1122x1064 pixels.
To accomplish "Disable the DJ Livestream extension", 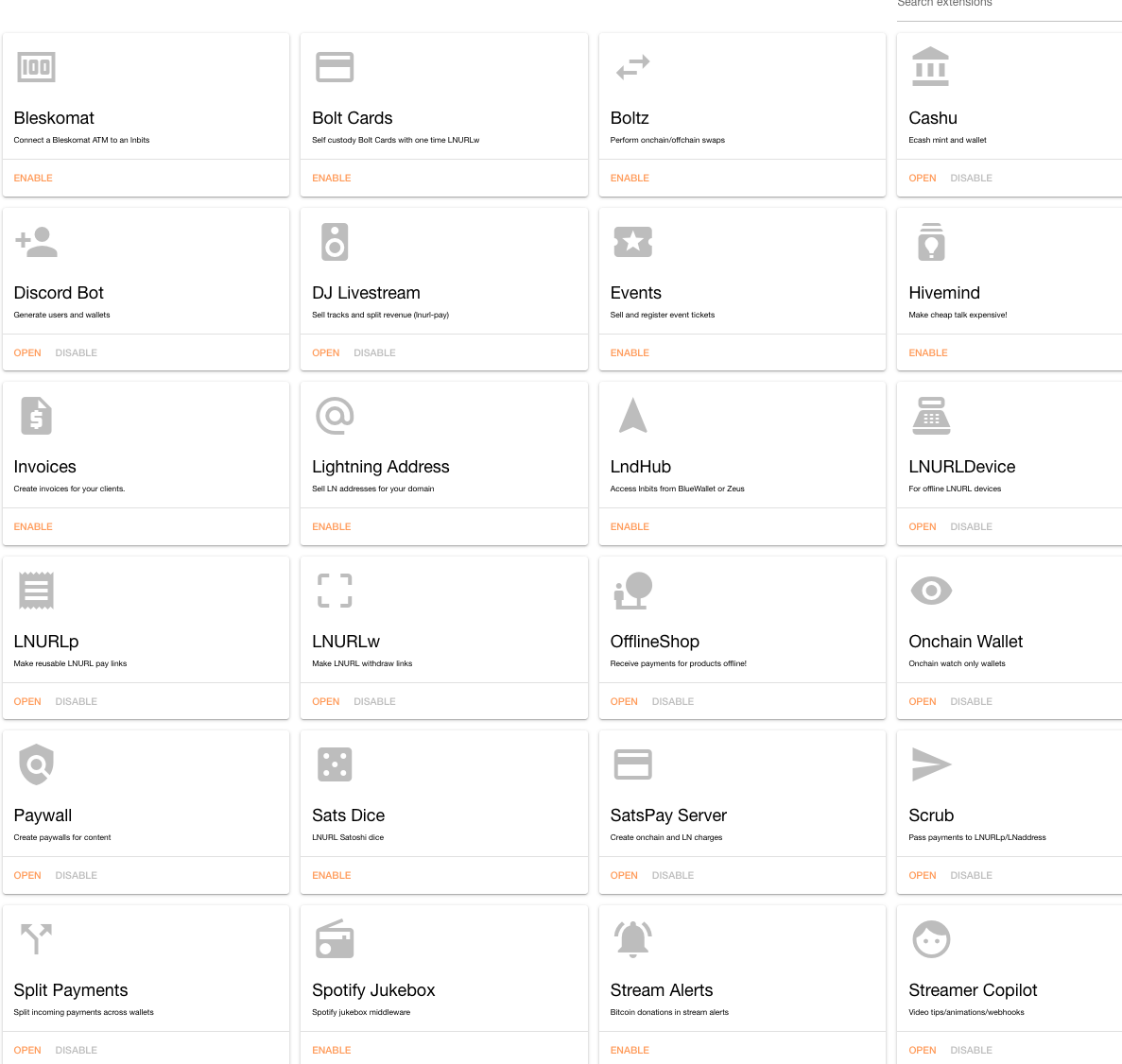I will (x=374, y=352).
